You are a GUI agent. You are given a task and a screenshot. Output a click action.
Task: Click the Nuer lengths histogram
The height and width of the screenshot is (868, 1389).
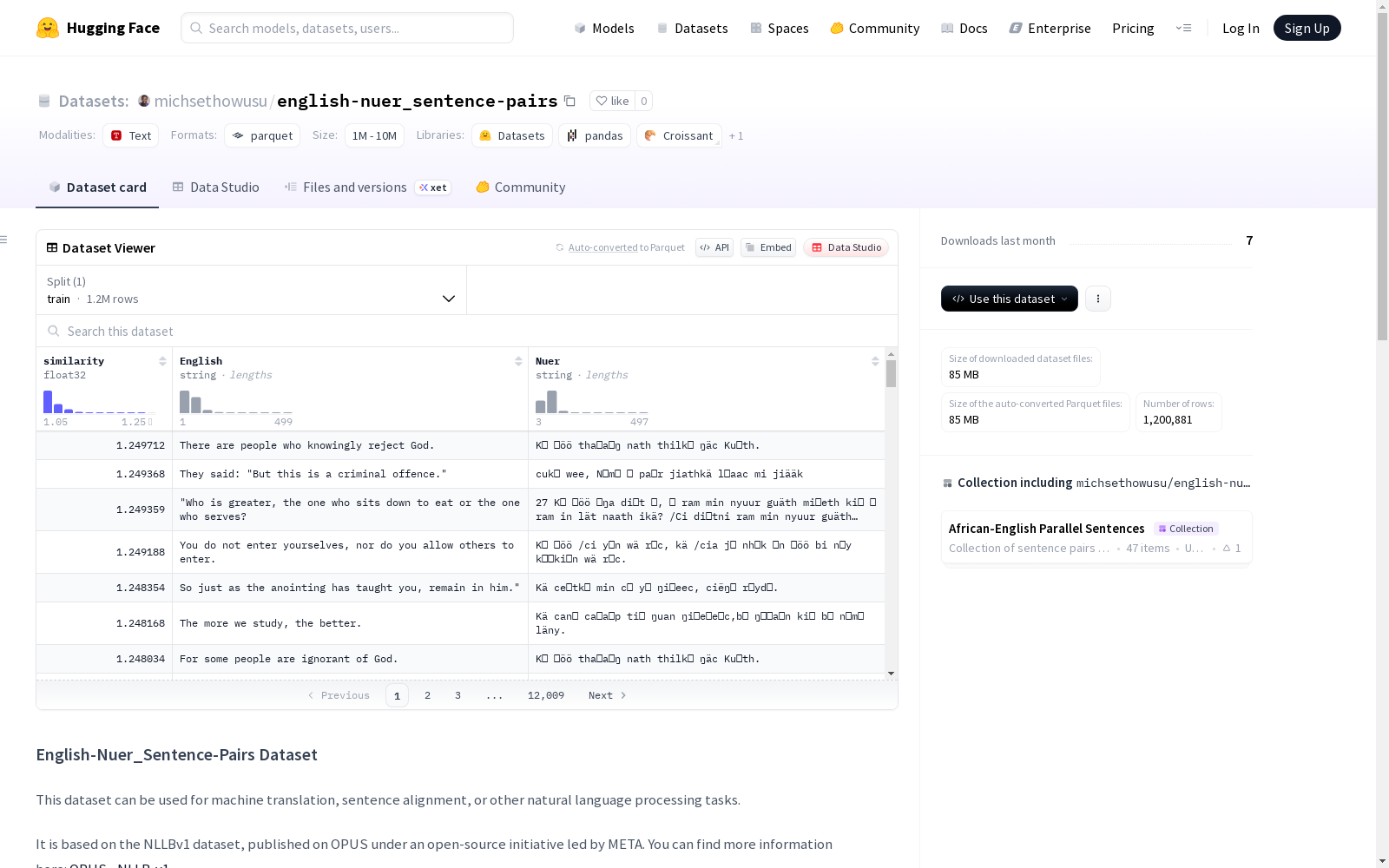click(x=592, y=402)
